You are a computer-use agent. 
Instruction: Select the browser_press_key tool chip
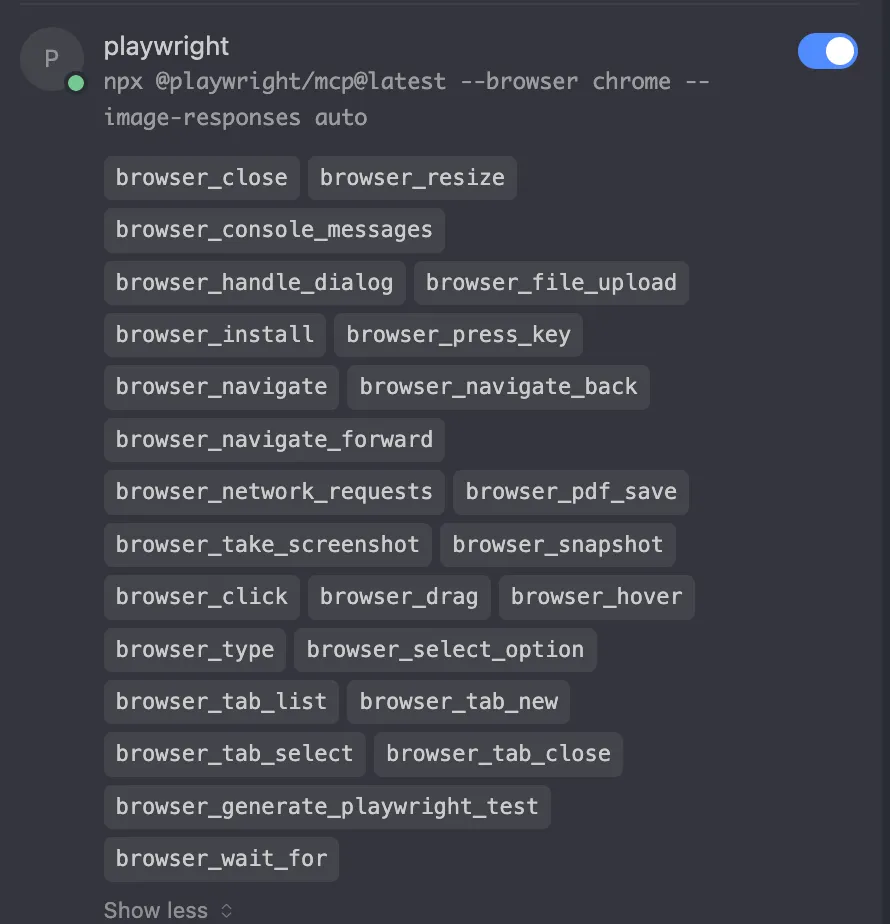coord(458,335)
